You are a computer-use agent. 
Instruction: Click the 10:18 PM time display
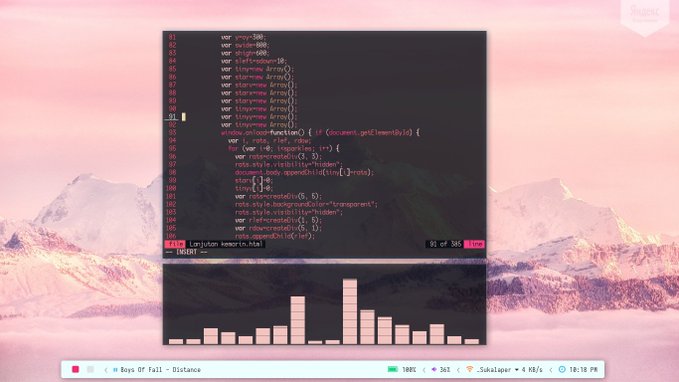583,369
